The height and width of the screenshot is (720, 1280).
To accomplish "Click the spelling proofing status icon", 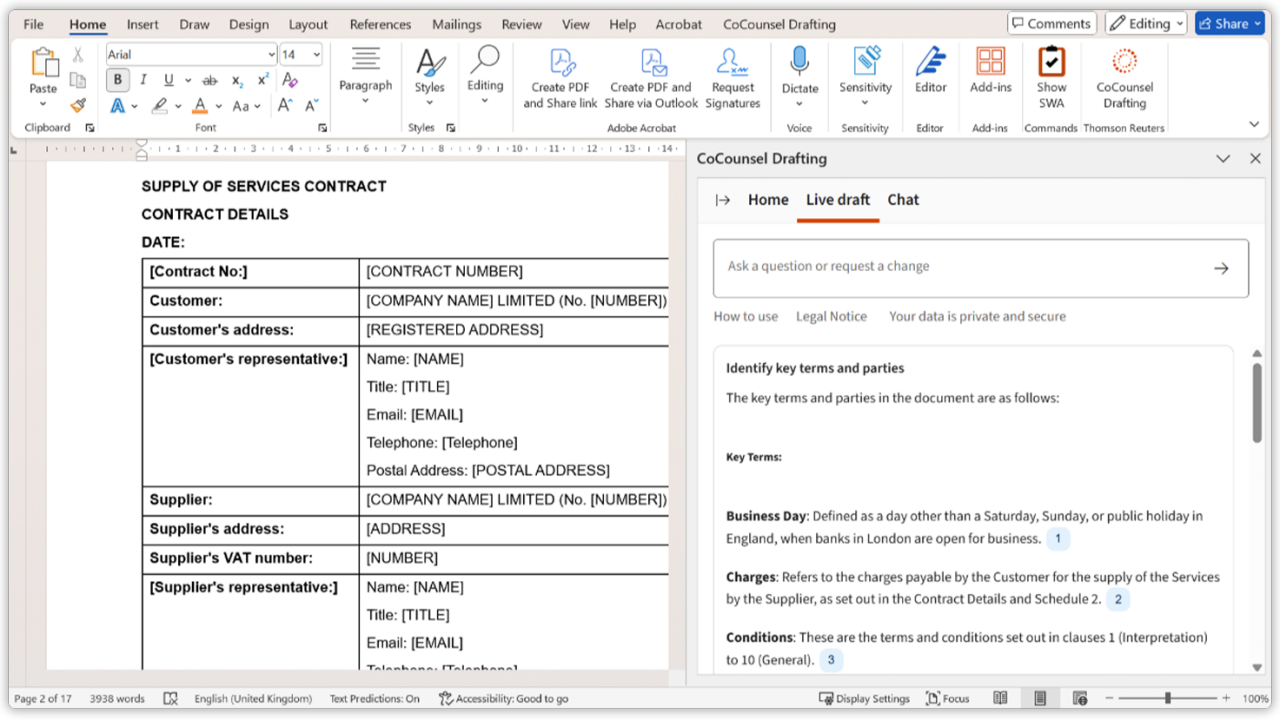I will (x=170, y=698).
